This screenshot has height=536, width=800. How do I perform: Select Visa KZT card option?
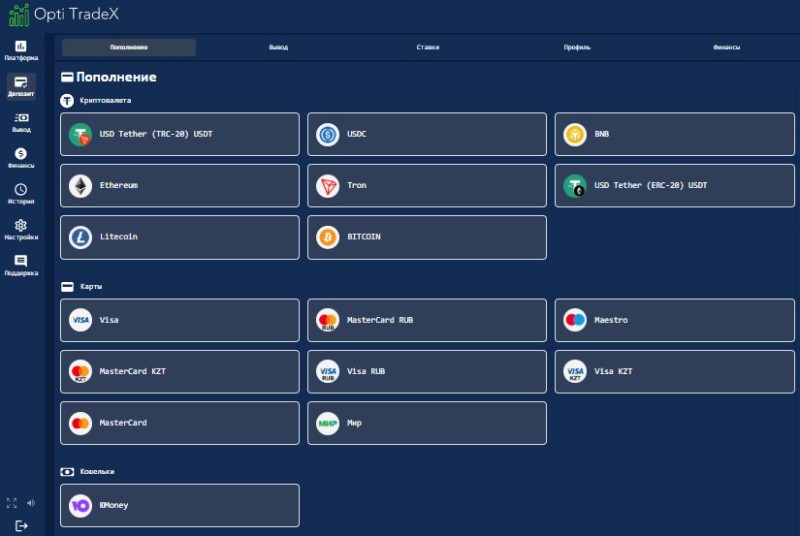click(x=675, y=372)
